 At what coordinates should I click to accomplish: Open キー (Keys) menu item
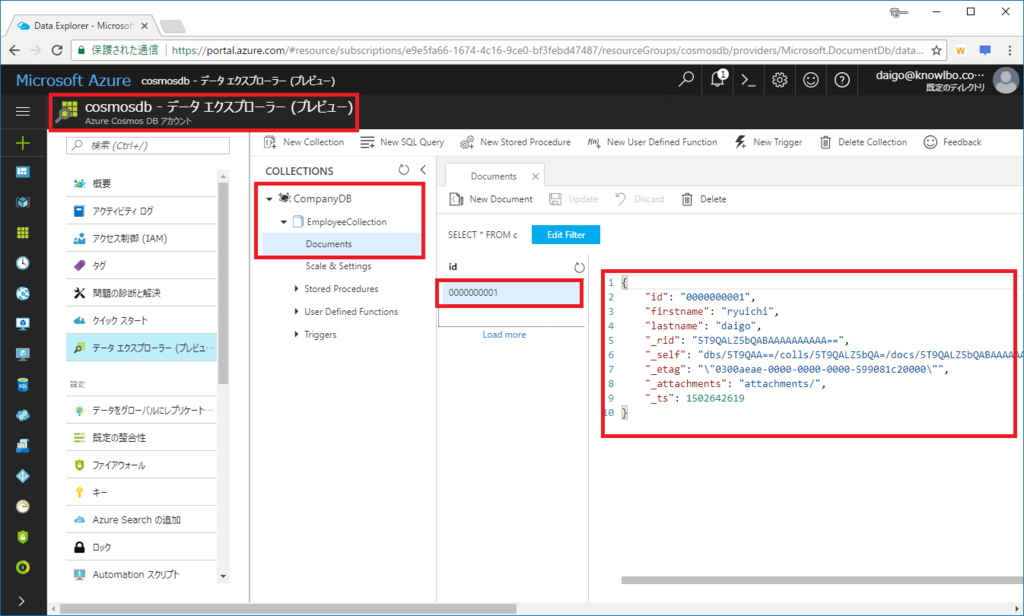tap(141, 493)
